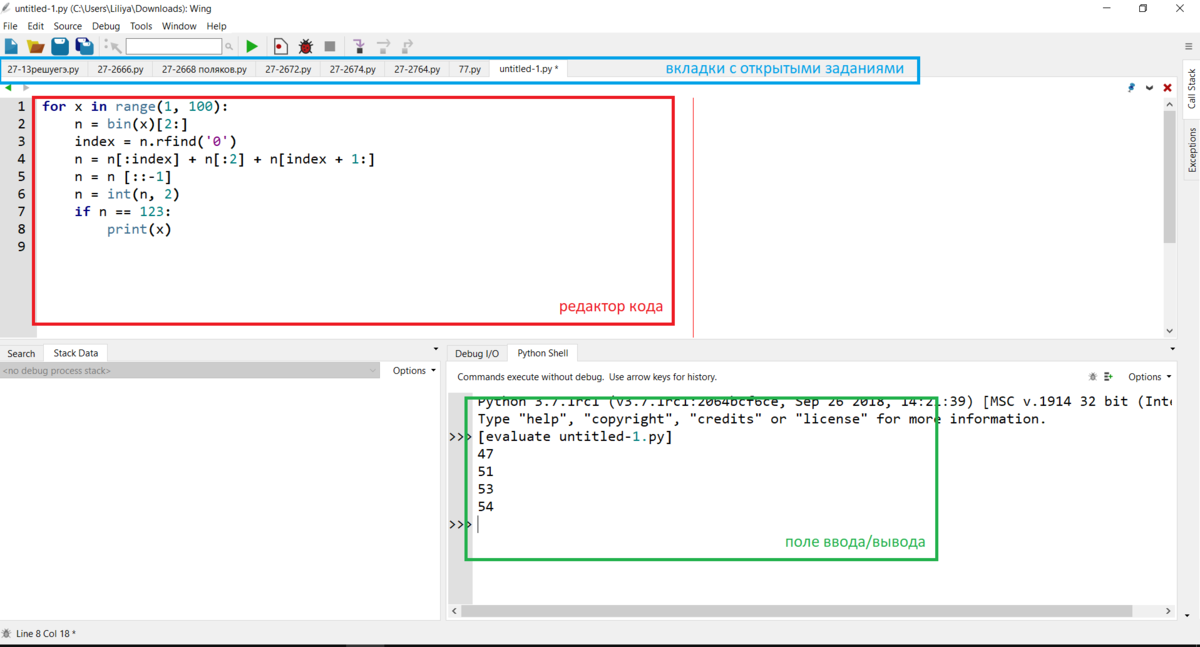Click the goto-definition arrow icon beside search box
The image size is (1200, 647).
pos(114,46)
